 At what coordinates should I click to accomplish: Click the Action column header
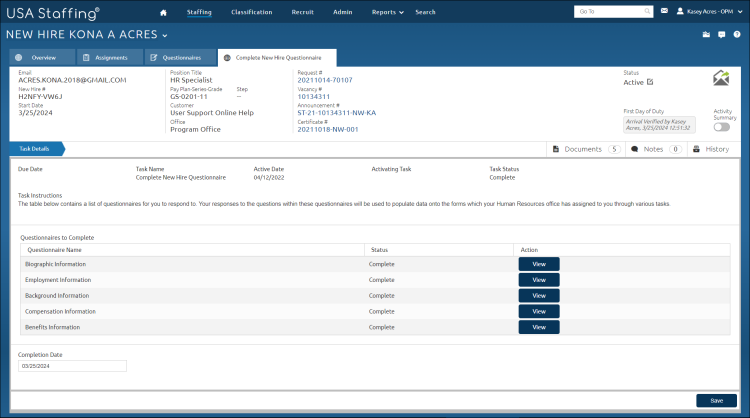tap(529, 250)
